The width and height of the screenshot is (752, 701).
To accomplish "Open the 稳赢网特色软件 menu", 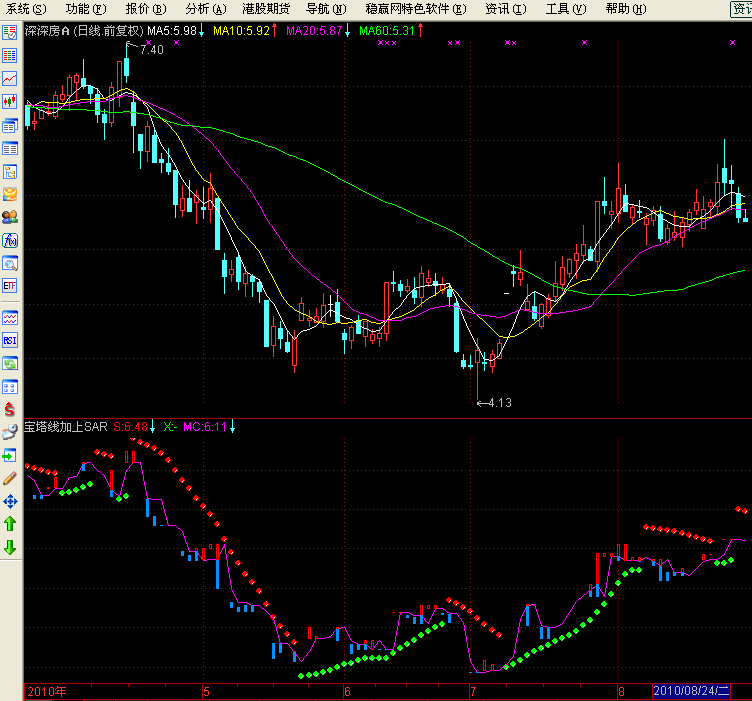I will (415, 9).
